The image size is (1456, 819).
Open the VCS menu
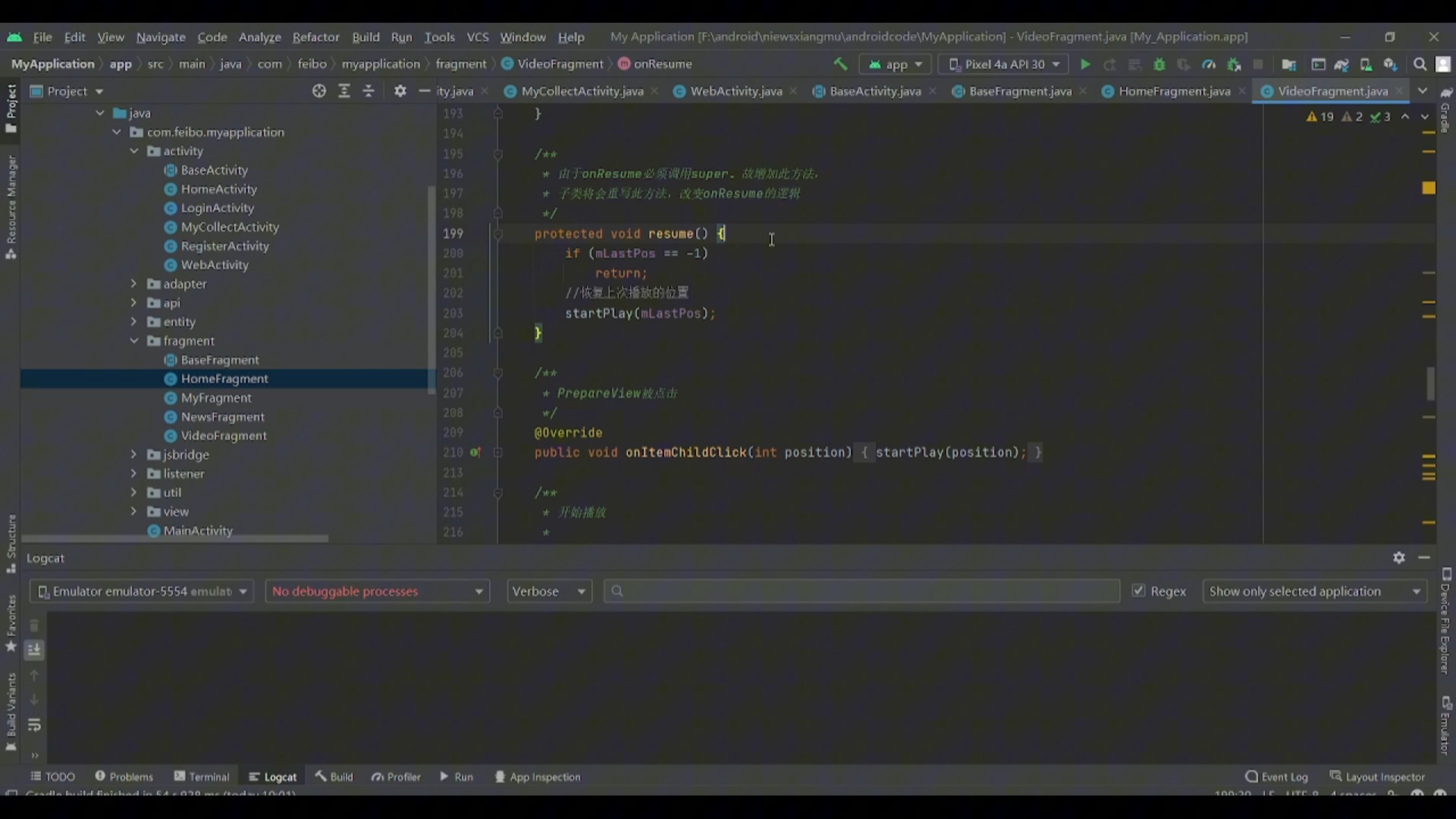coord(477,37)
